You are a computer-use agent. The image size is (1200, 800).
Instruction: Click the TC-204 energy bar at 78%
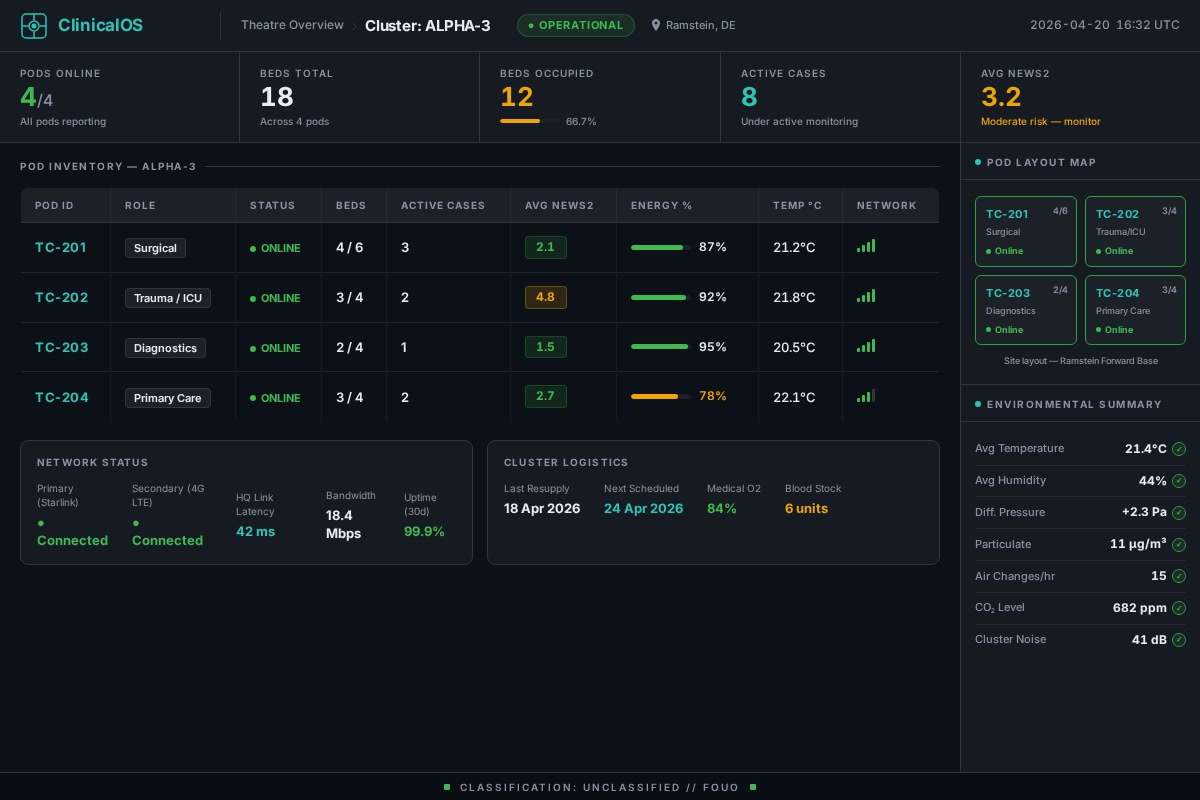tap(661, 397)
